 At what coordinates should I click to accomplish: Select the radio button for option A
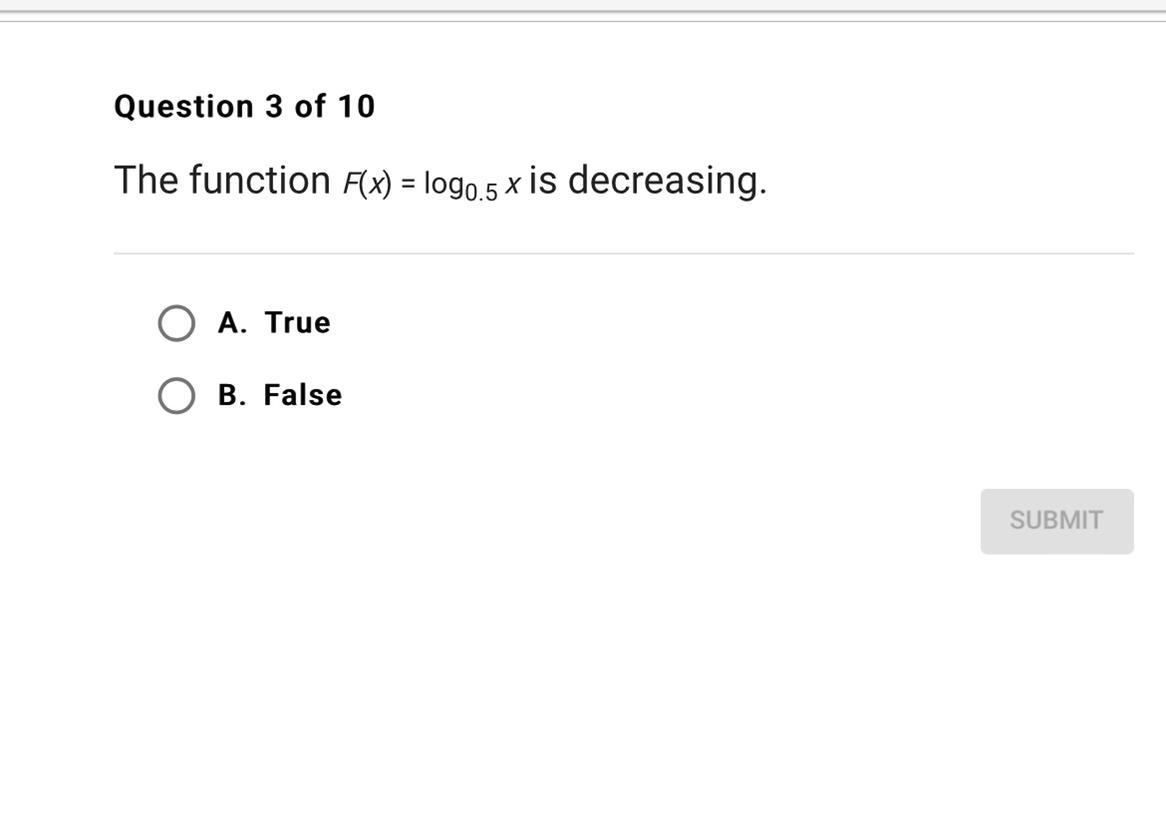pos(176,323)
